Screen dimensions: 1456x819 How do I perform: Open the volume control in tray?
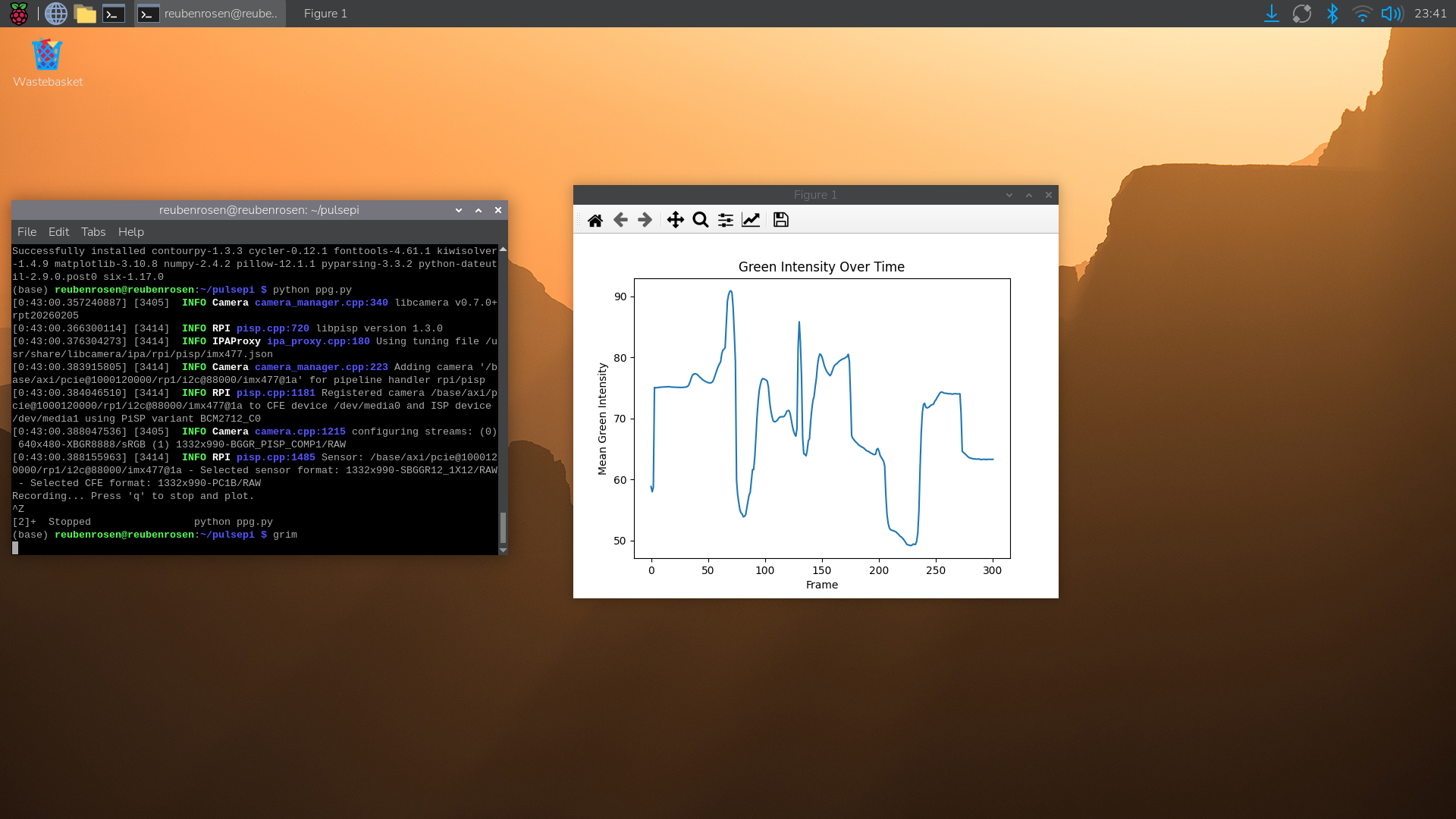pyautogui.click(x=1392, y=14)
